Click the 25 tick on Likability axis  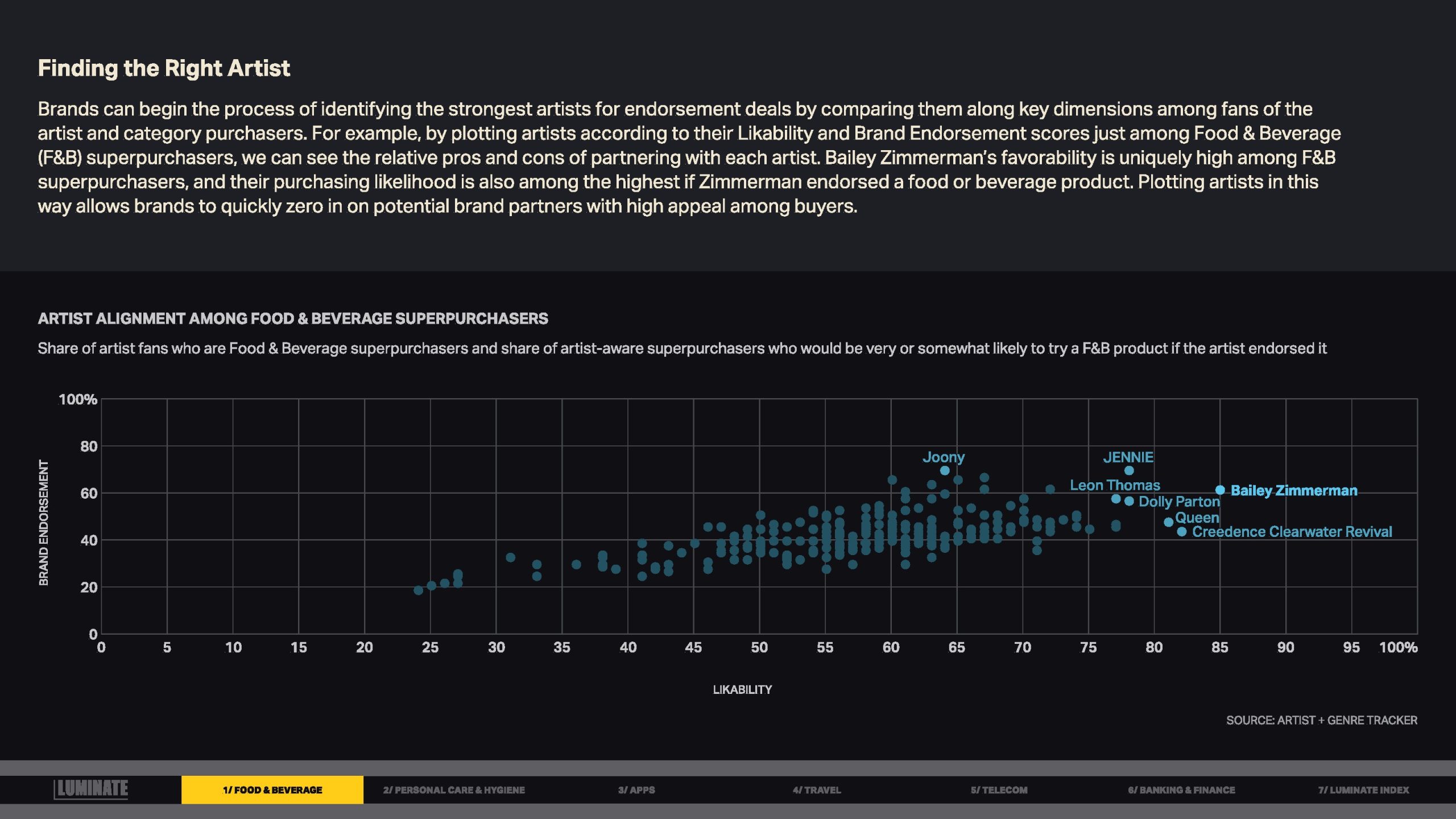point(430,647)
